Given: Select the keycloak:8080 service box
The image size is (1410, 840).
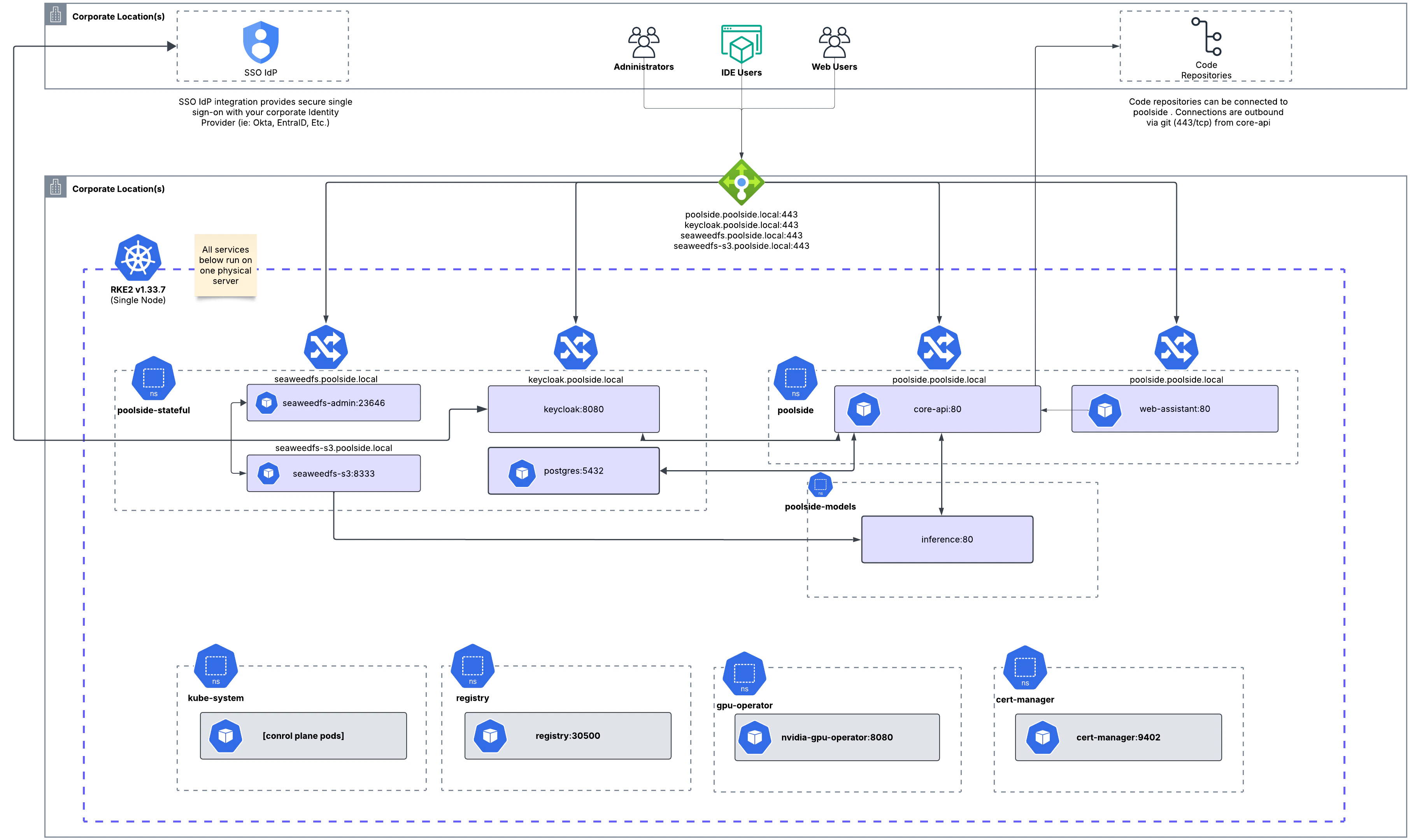Looking at the screenshot, I should (x=573, y=409).
